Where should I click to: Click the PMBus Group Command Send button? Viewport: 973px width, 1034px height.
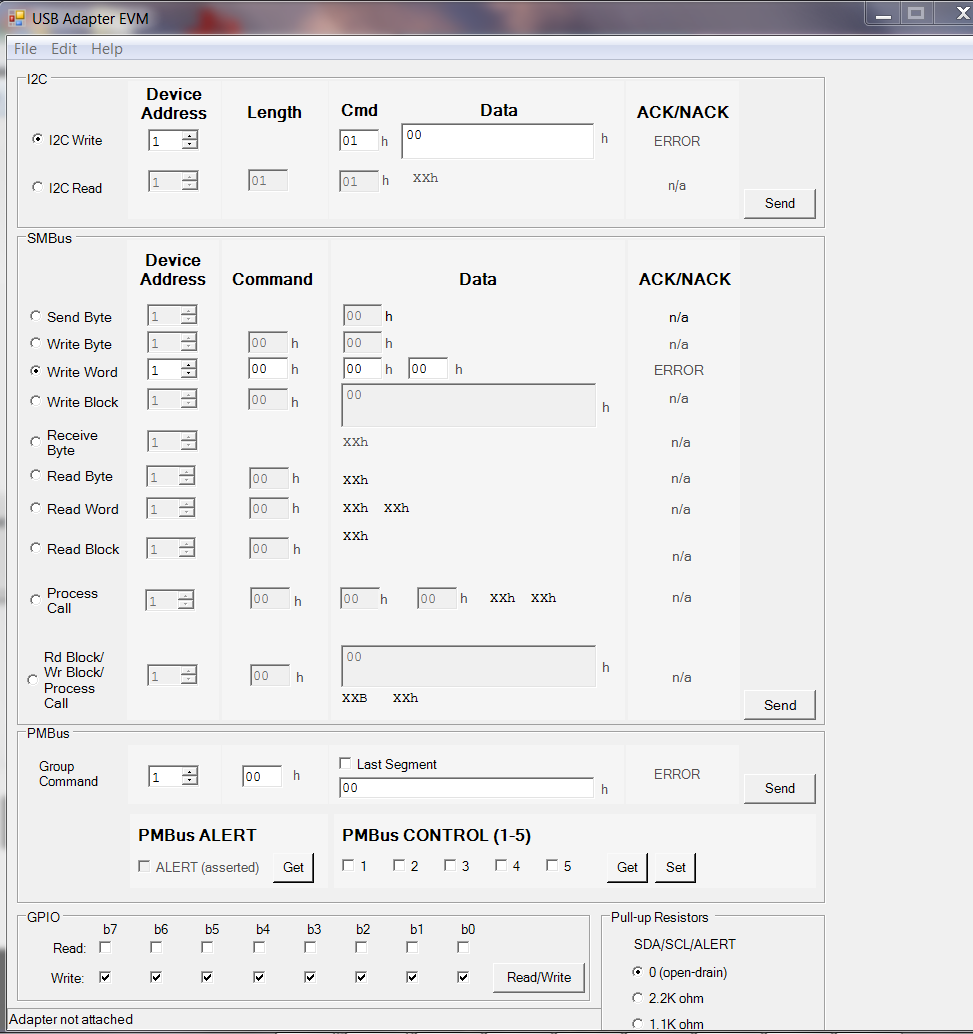[780, 788]
